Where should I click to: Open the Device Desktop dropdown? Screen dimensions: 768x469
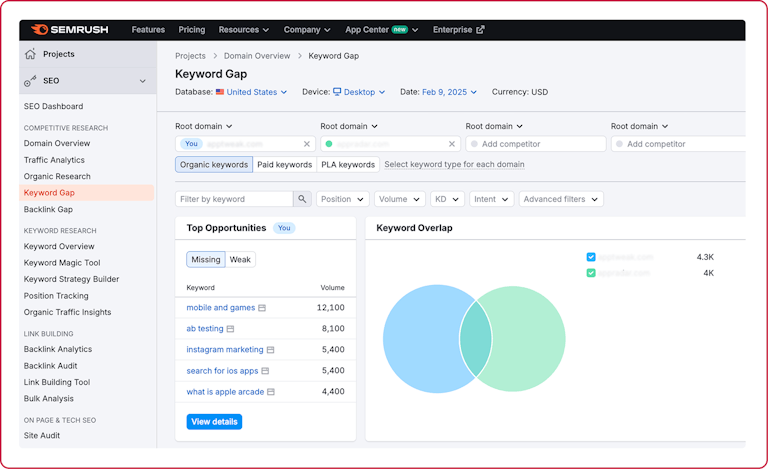[359, 92]
